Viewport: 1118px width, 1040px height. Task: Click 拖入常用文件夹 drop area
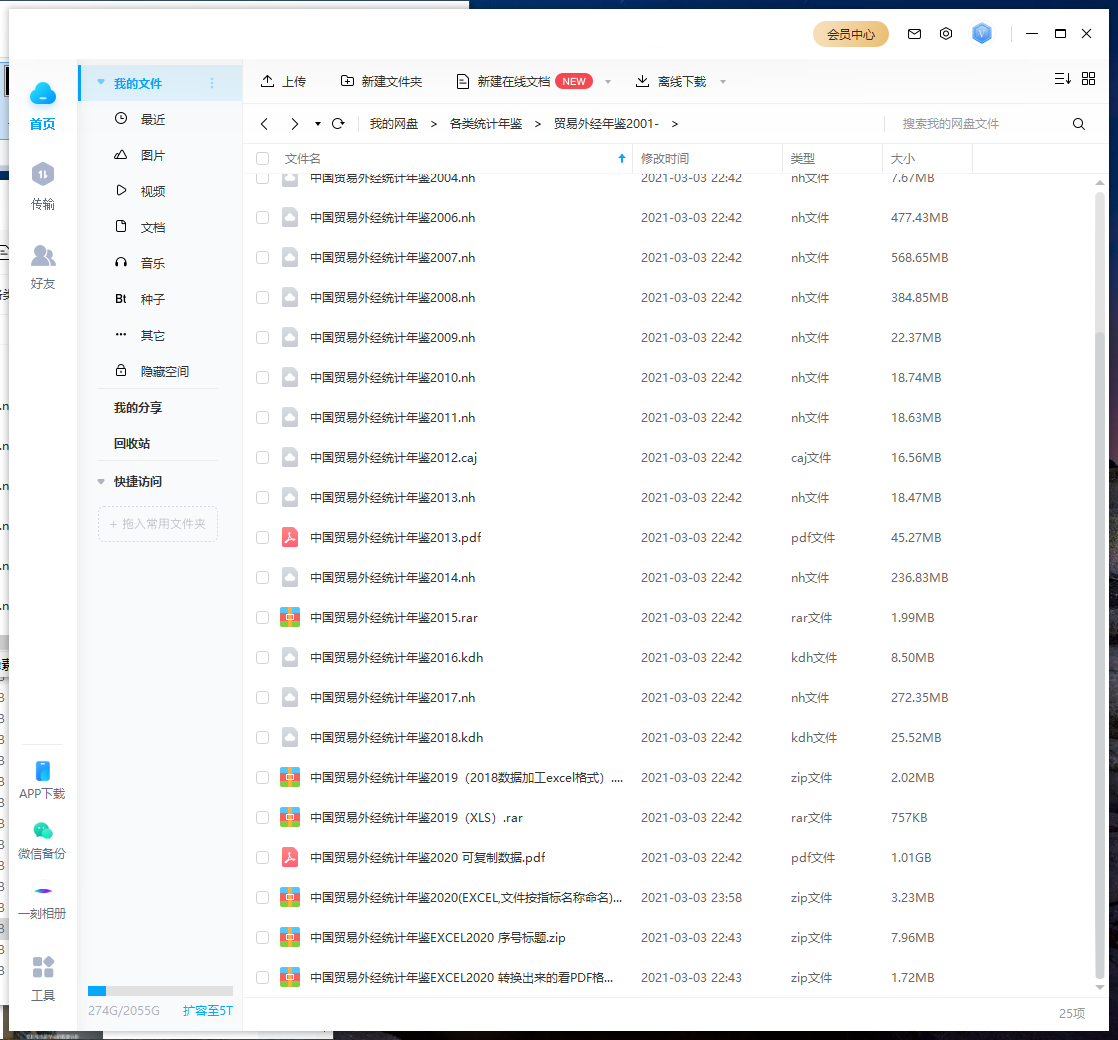click(x=158, y=524)
